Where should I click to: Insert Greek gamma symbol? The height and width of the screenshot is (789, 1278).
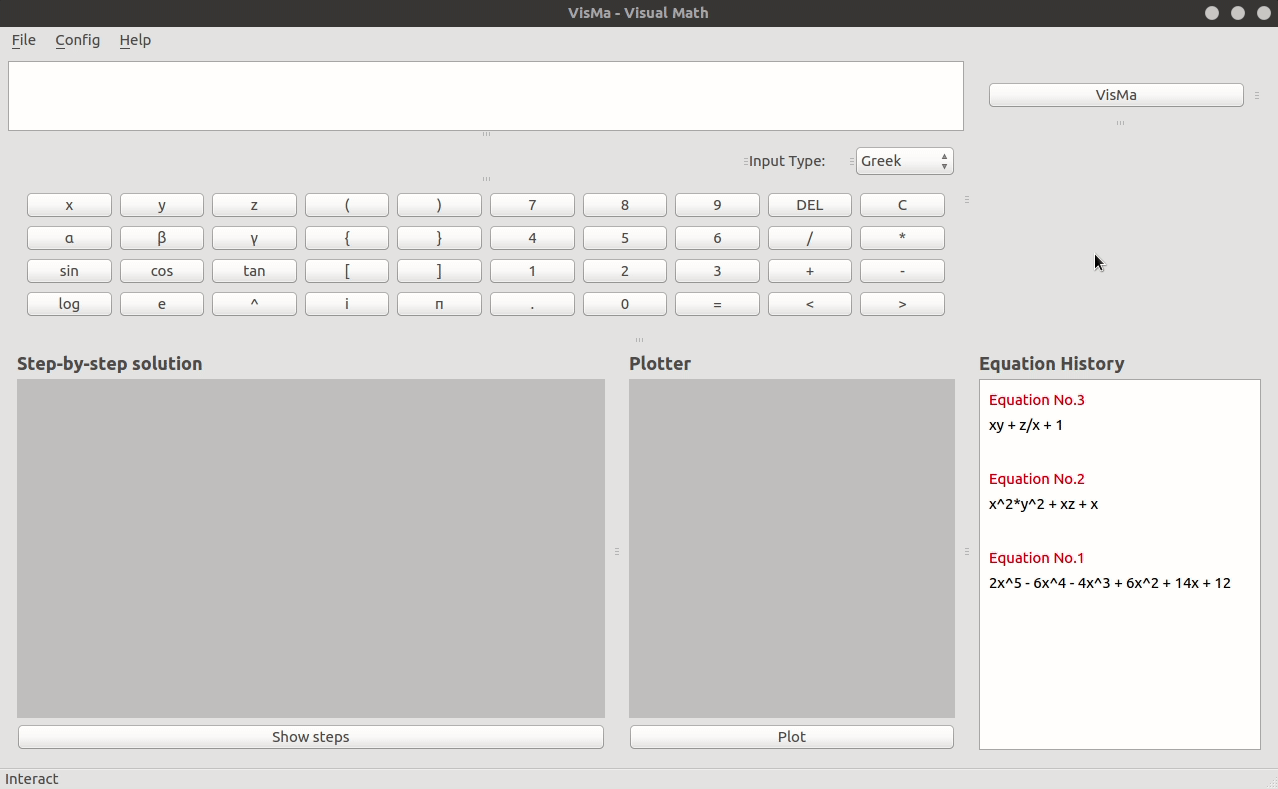click(x=254, y=238)
